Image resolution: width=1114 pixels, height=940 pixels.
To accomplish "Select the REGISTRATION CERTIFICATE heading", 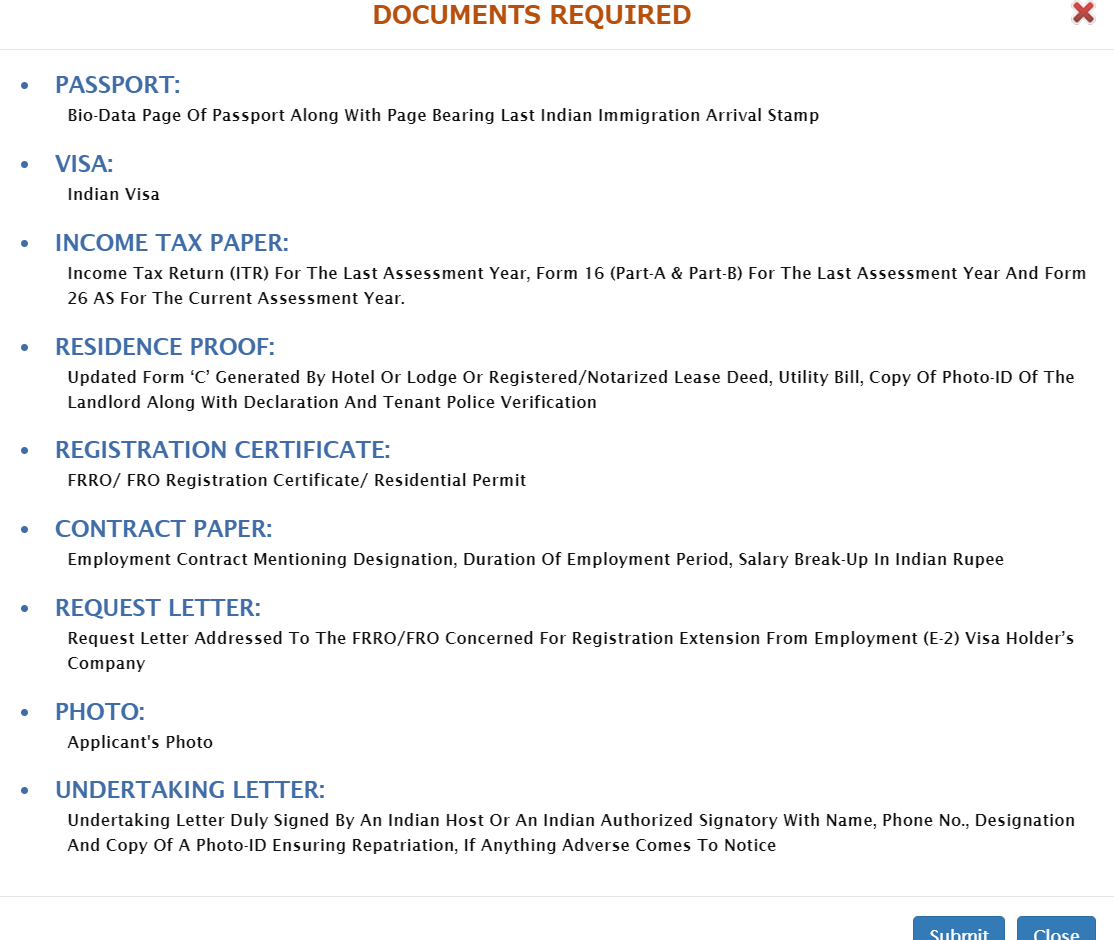I will click(x=222, y=450).
